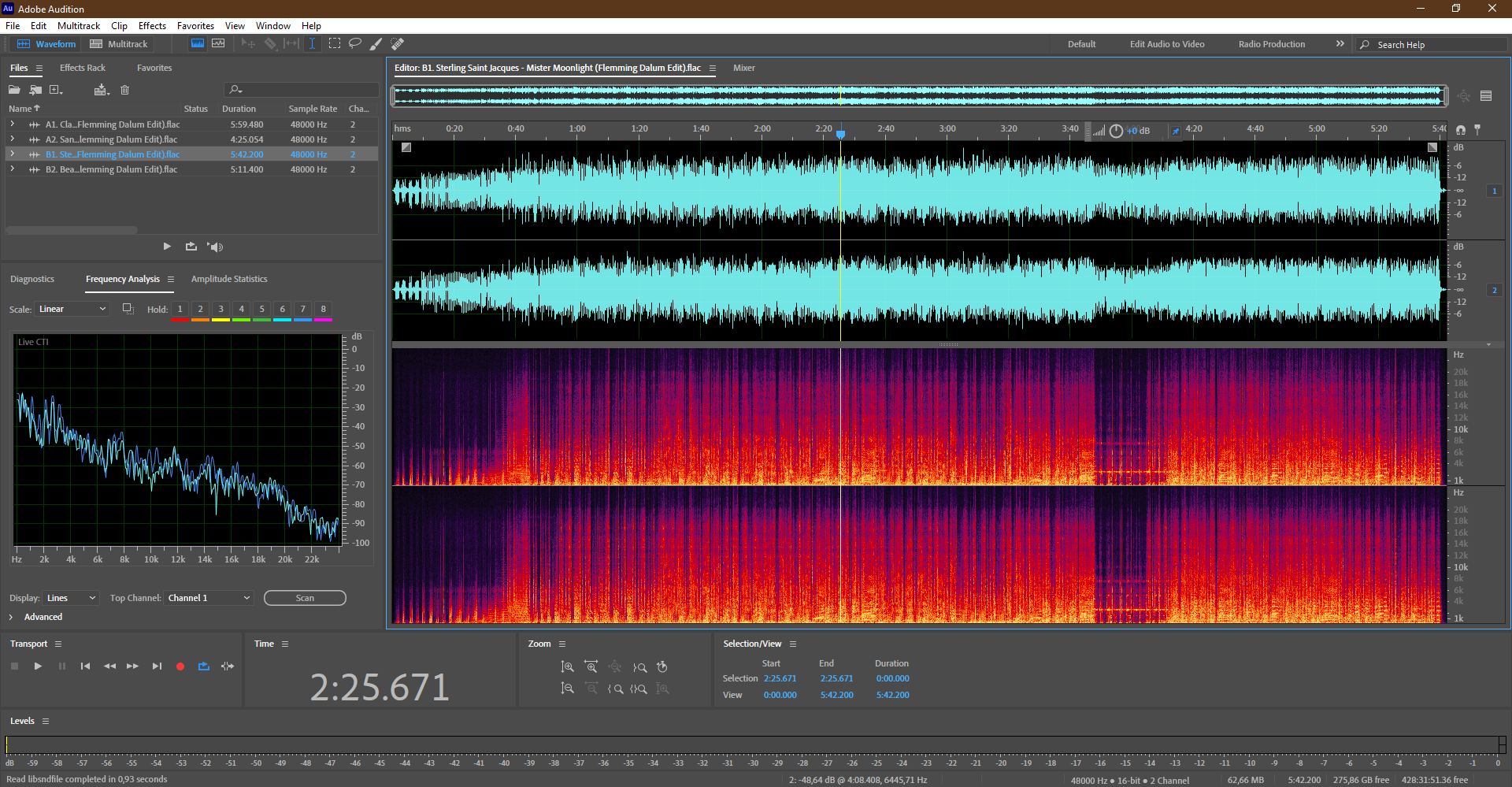This screenshot has width=1512, height=787.
Task: Toggle channel 1 enable button
Action: pyautogui.click(x=1494, y=191)
